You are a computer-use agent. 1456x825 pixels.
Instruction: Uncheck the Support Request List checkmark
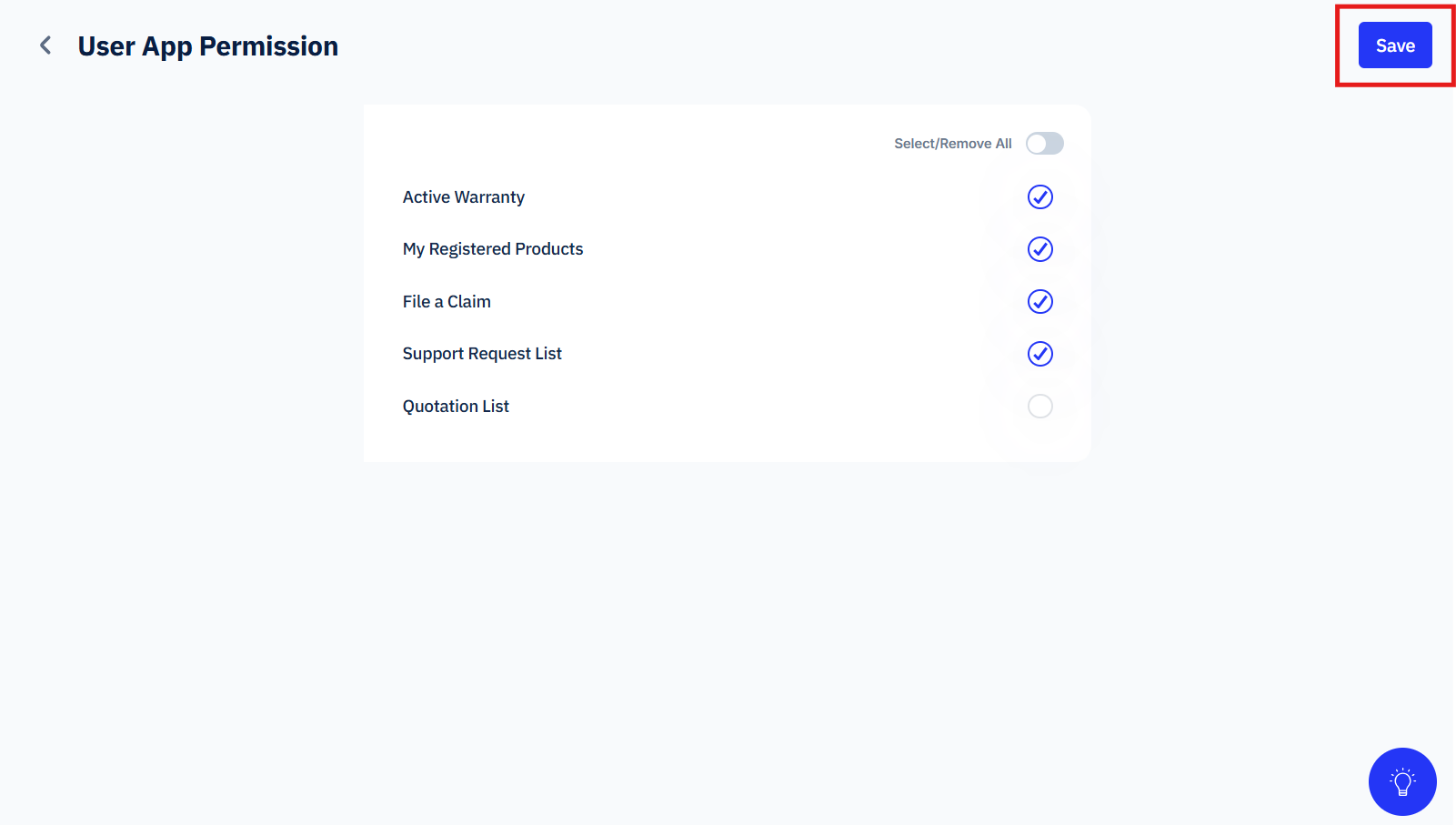pyautogui.click(x=1040, y=354)
